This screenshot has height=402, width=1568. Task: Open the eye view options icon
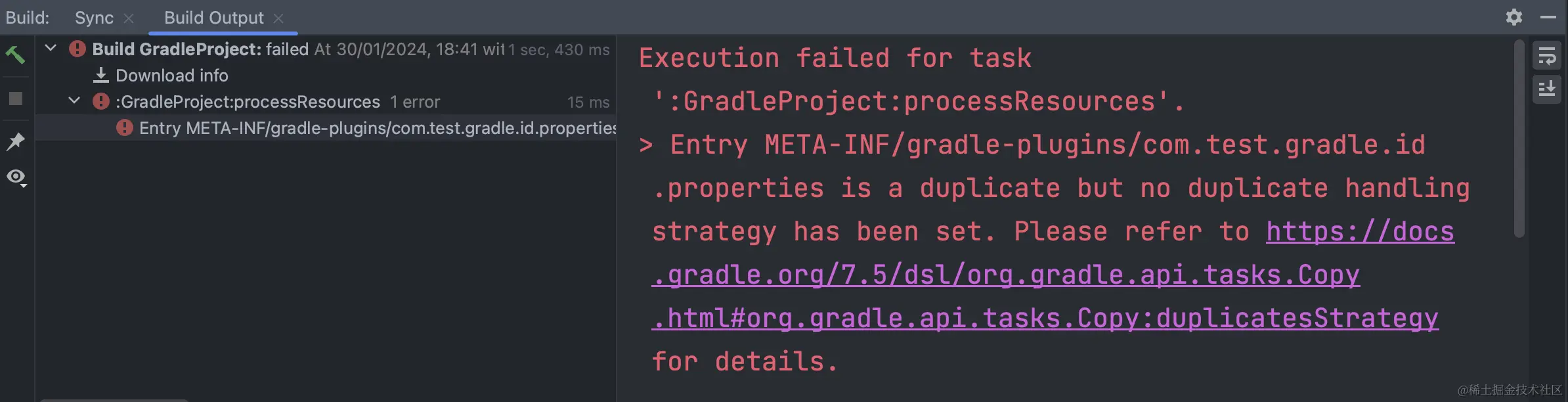[16, 177]
